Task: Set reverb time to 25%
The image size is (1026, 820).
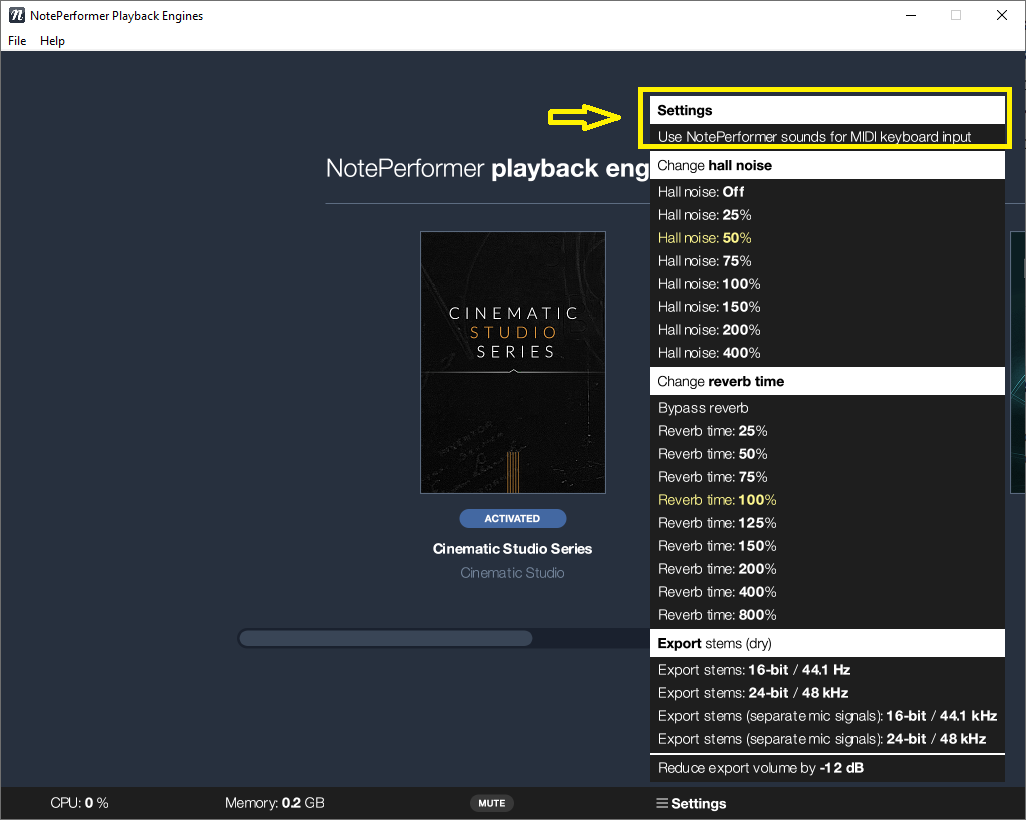Action: point(712,430)
